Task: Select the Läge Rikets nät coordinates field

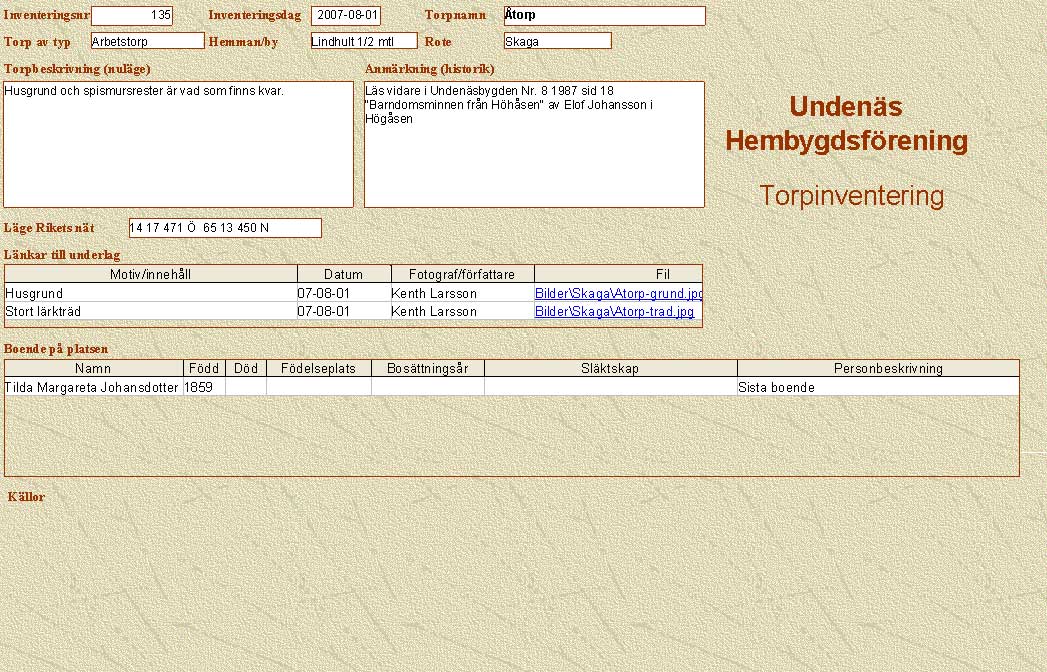Action: 225,228
